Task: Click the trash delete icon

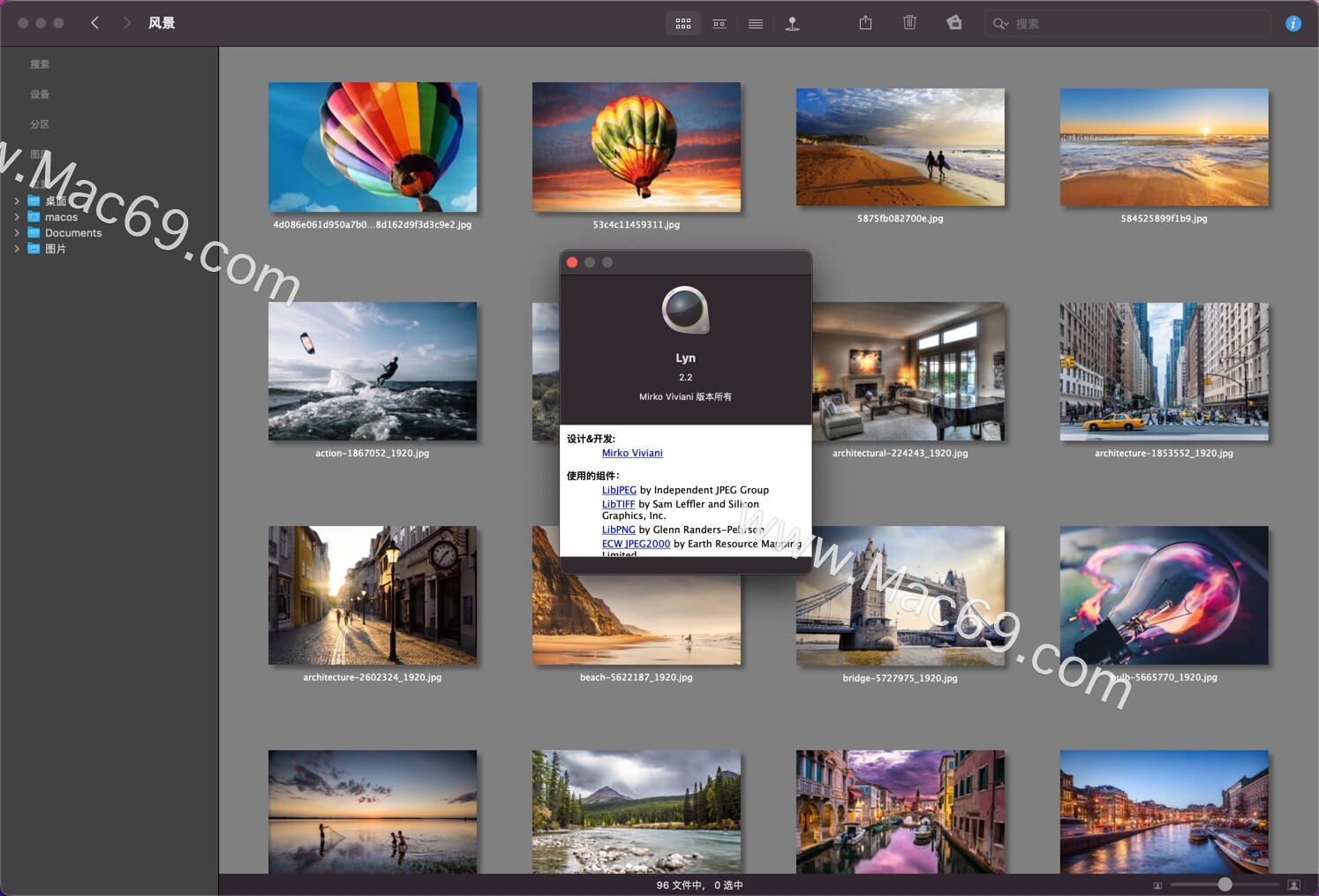Action: coord(909,23)
